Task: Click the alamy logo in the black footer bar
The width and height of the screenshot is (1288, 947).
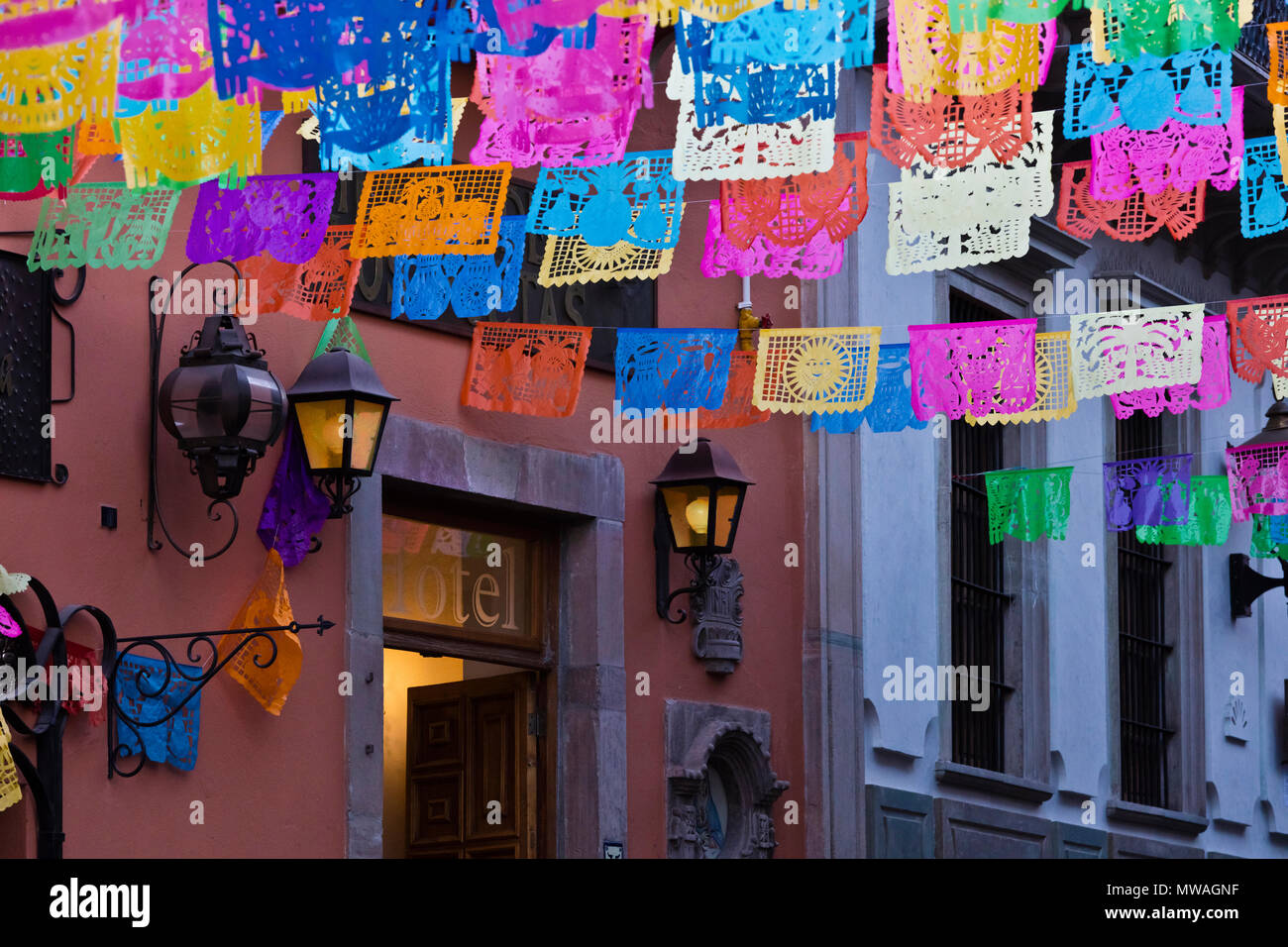Action: tap(99, 902)
